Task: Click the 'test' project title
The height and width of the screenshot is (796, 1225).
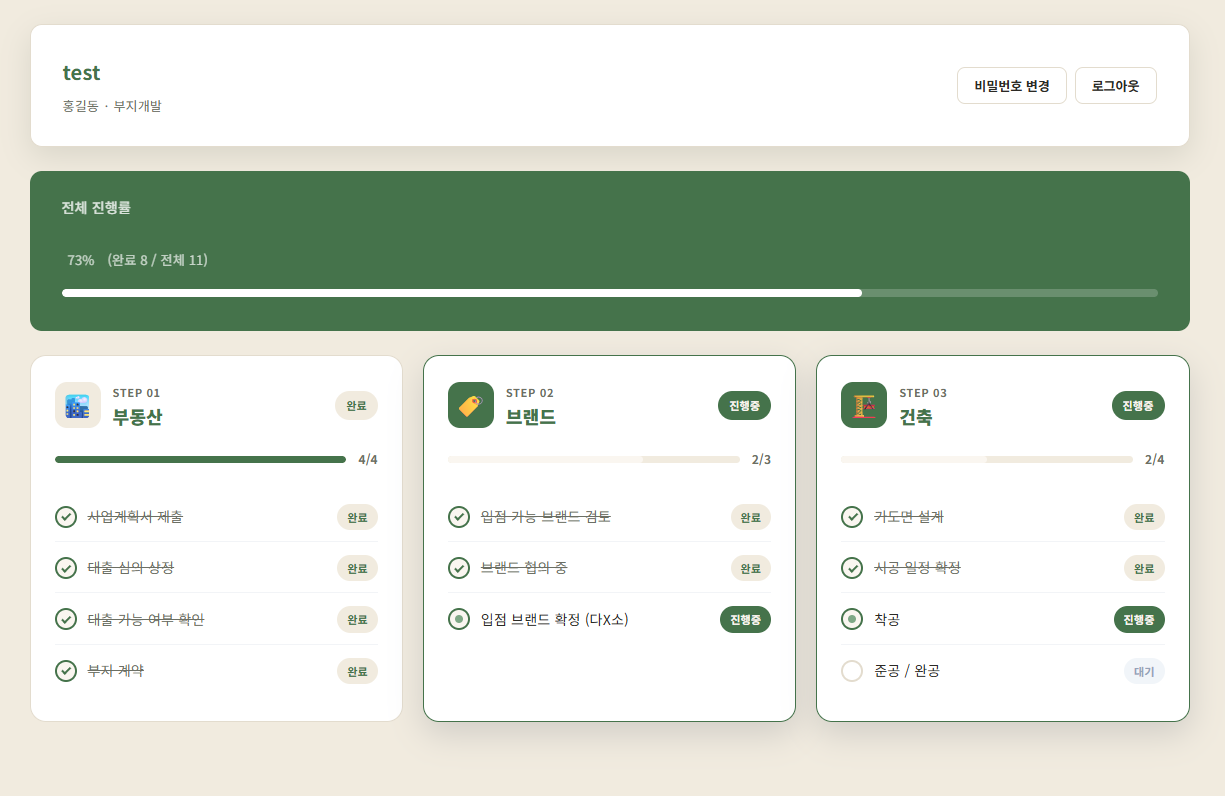Action: (81, 73)
